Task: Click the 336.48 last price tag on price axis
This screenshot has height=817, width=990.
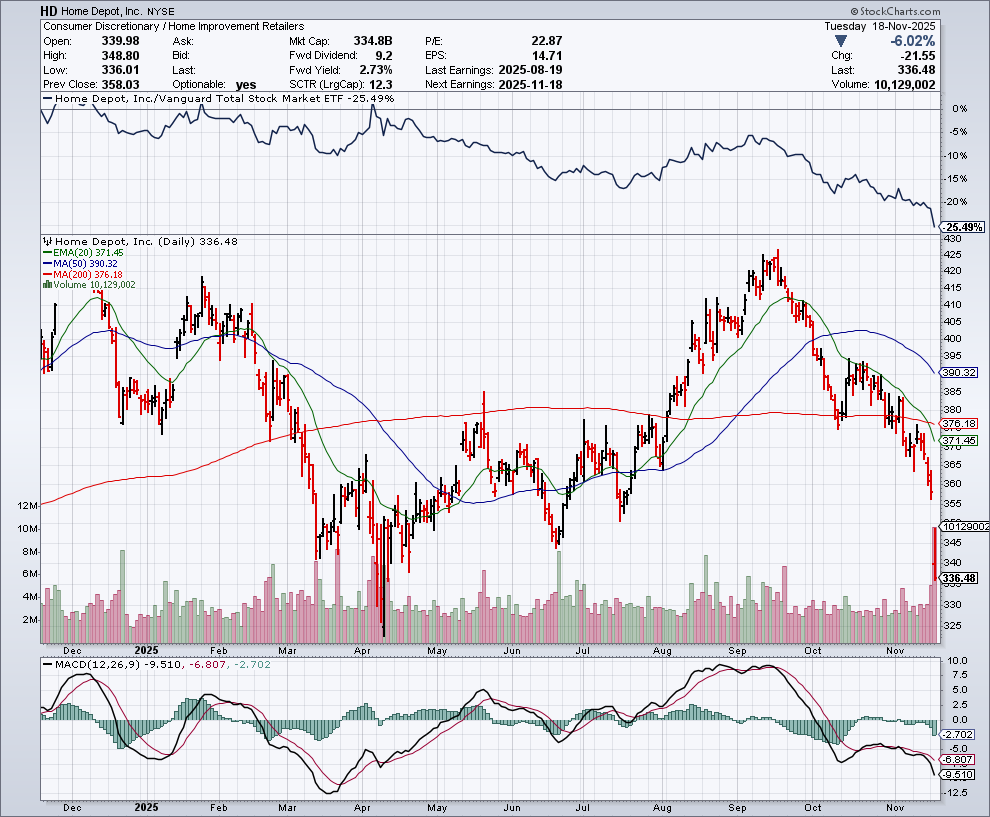Action: [960, 579]
